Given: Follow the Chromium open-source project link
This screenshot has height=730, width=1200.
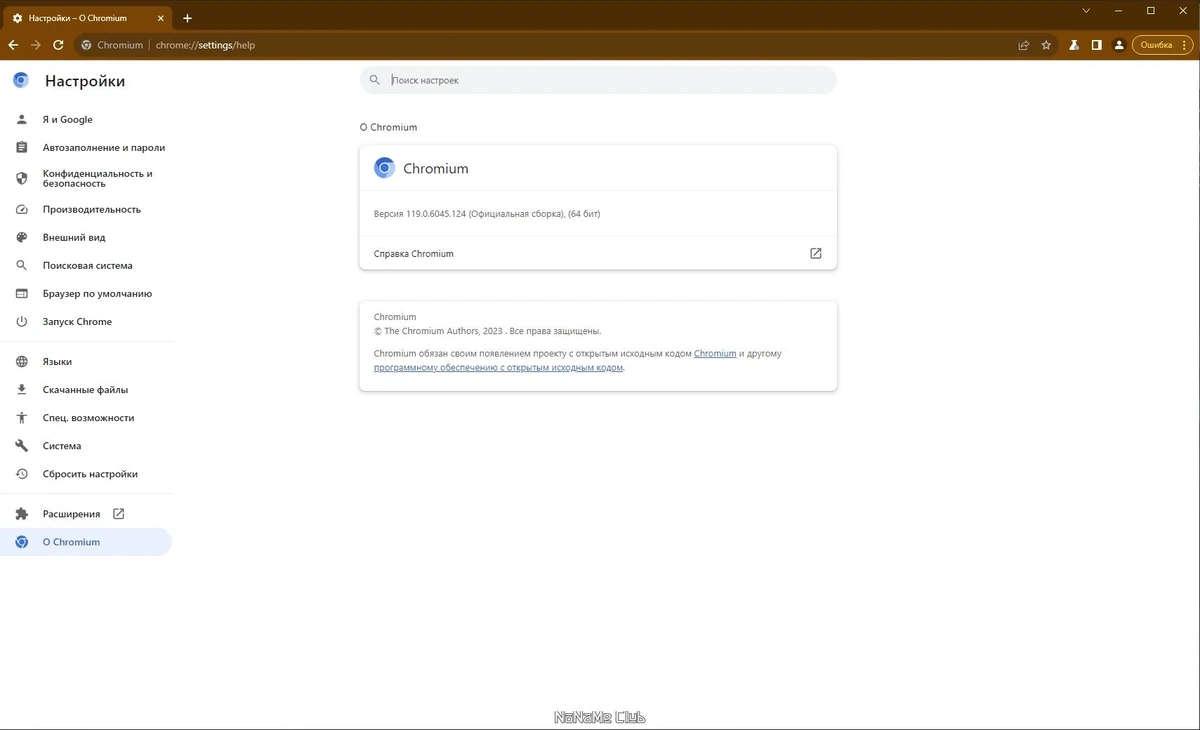Looking at the screenshot, I should 715,354.
